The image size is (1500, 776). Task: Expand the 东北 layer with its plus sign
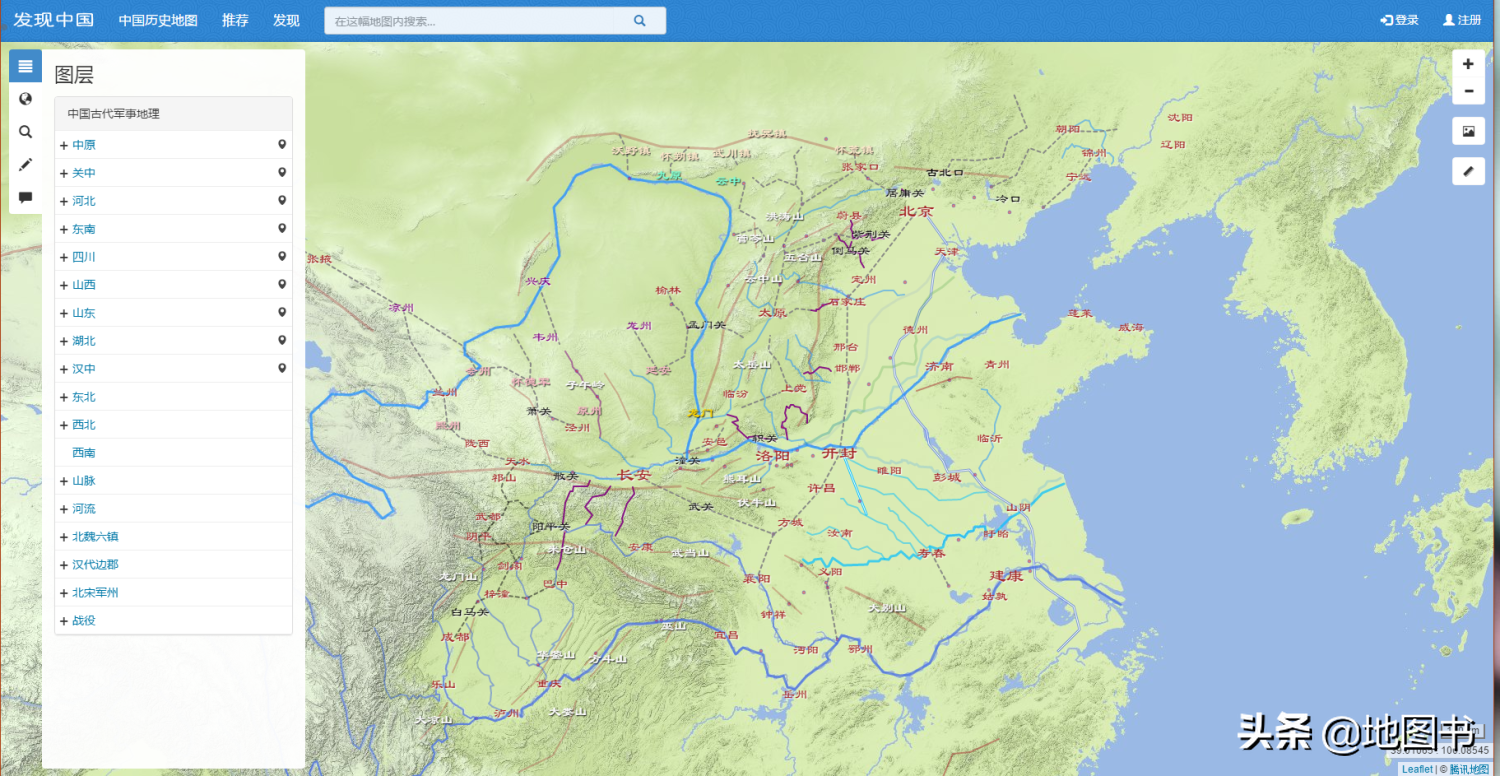[64, 397]
